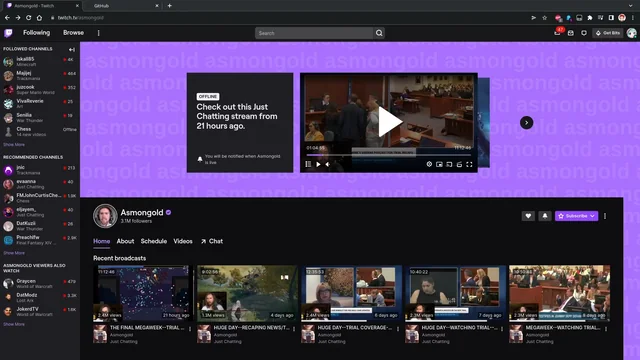The width and height of the screenshot is (640, 360).
Task: Expand Show More under recommended channels
Action: (14, 253)
